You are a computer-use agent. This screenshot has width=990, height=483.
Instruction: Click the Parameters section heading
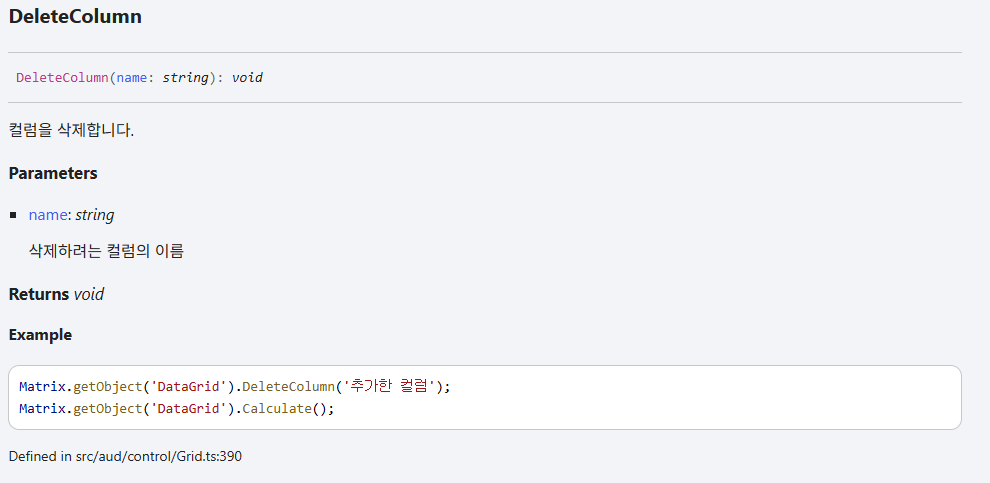53,174
